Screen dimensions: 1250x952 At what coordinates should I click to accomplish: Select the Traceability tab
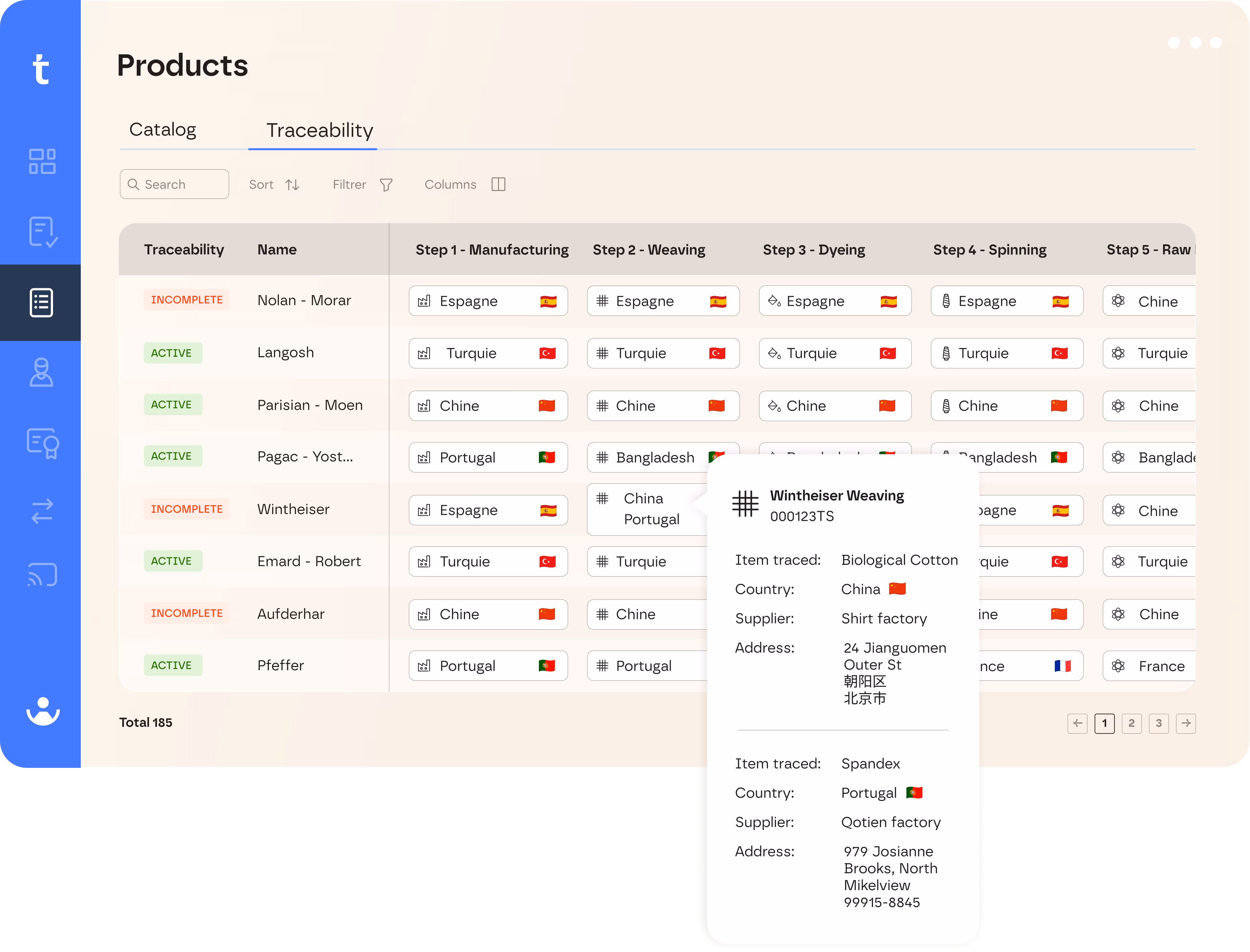(x=319, y=130)
